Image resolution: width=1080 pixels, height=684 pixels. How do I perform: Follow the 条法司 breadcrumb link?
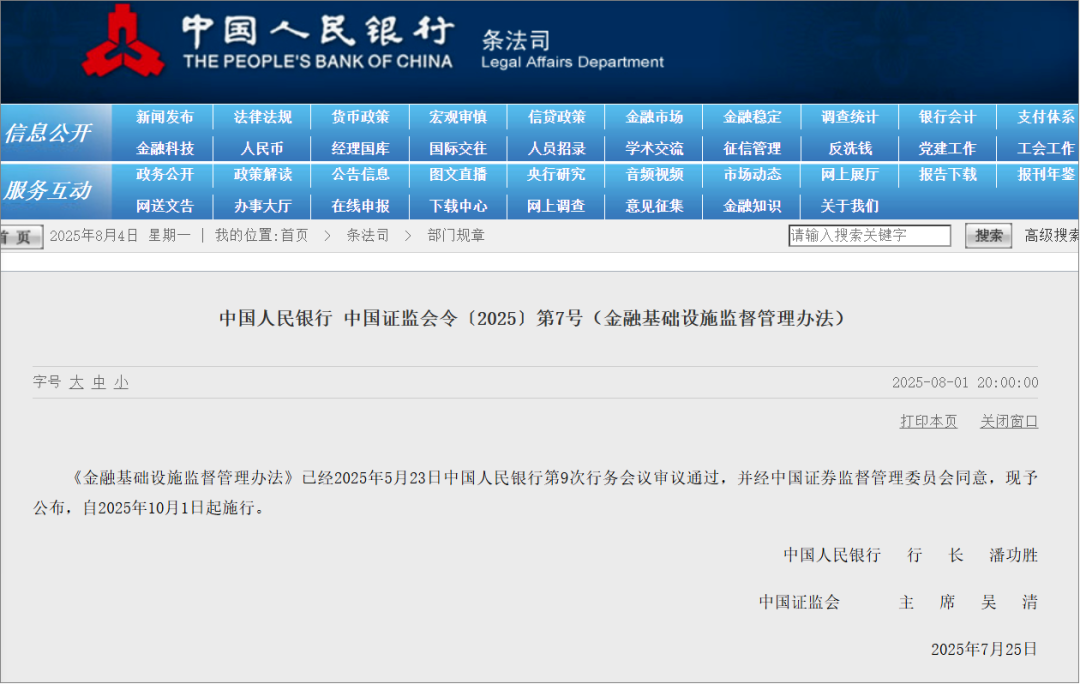pyautogui.click(x=368, y=236)
